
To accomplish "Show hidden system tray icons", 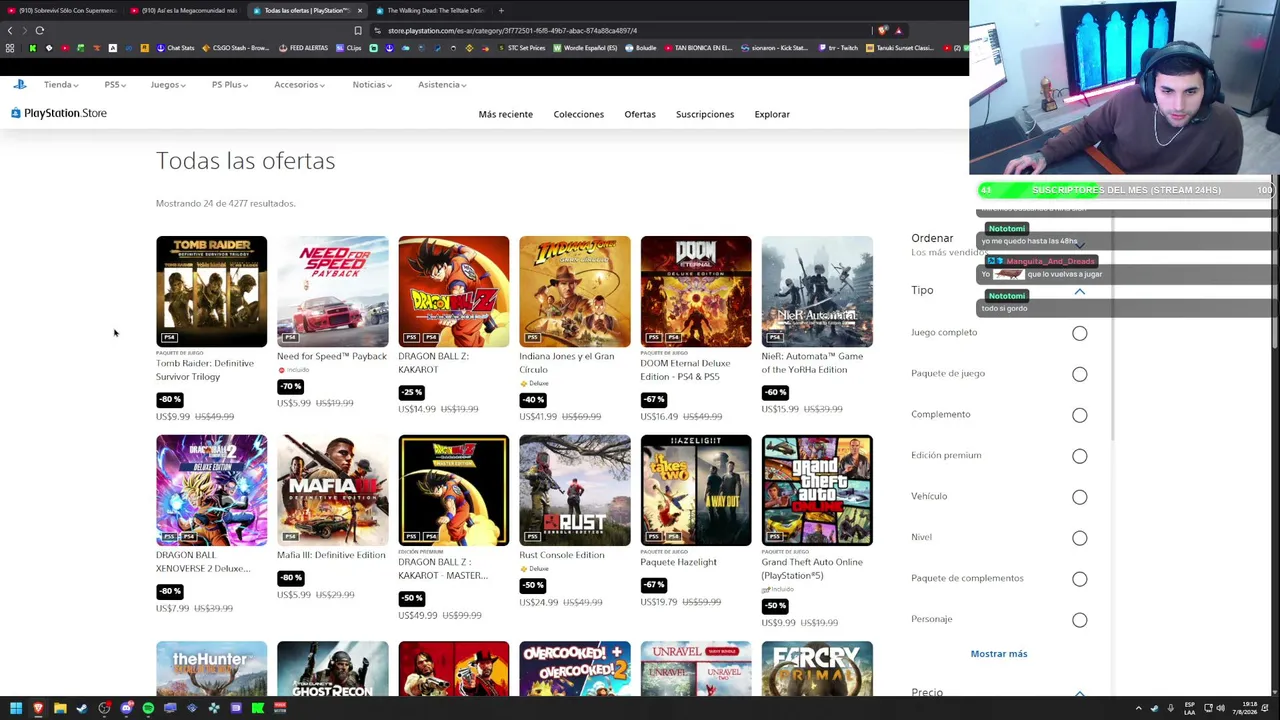I will pos(1138,708).
